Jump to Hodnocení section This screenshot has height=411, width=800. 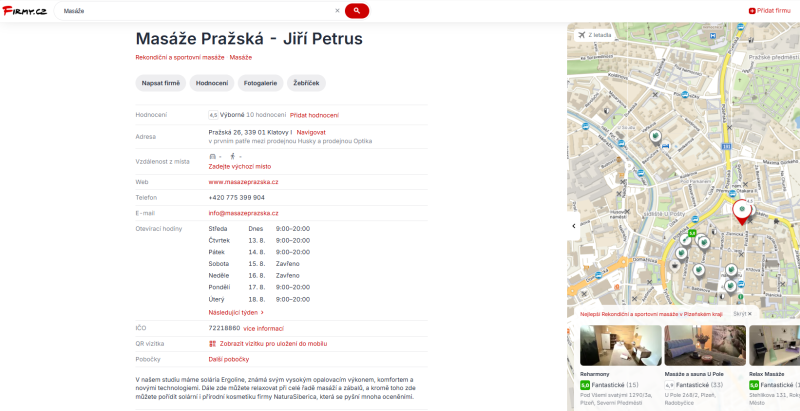212,83
